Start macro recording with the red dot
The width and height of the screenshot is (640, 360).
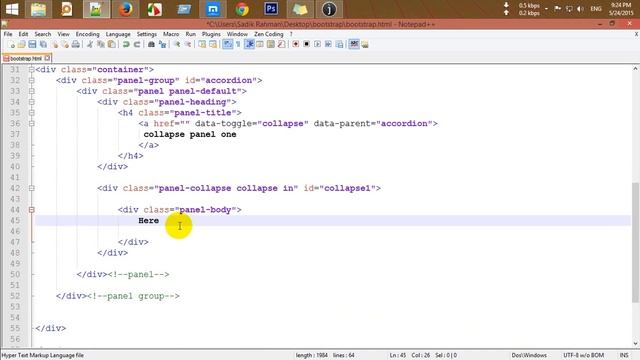tap(296, 44)
